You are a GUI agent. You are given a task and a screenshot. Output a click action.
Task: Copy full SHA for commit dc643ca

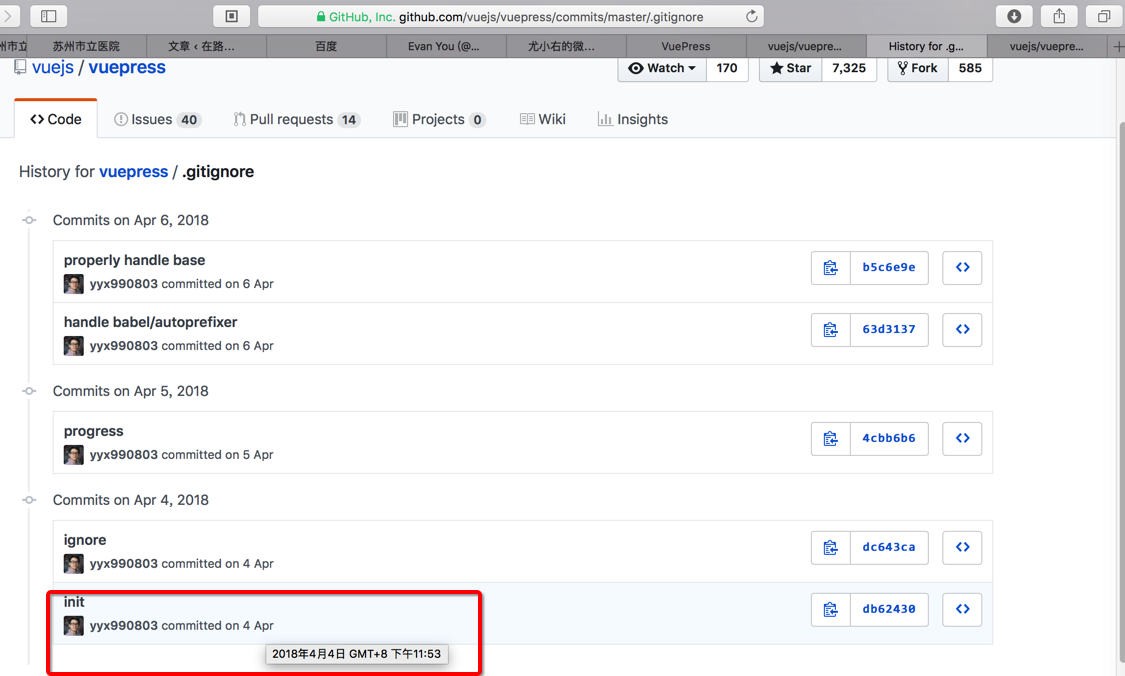tap(830, 548)
